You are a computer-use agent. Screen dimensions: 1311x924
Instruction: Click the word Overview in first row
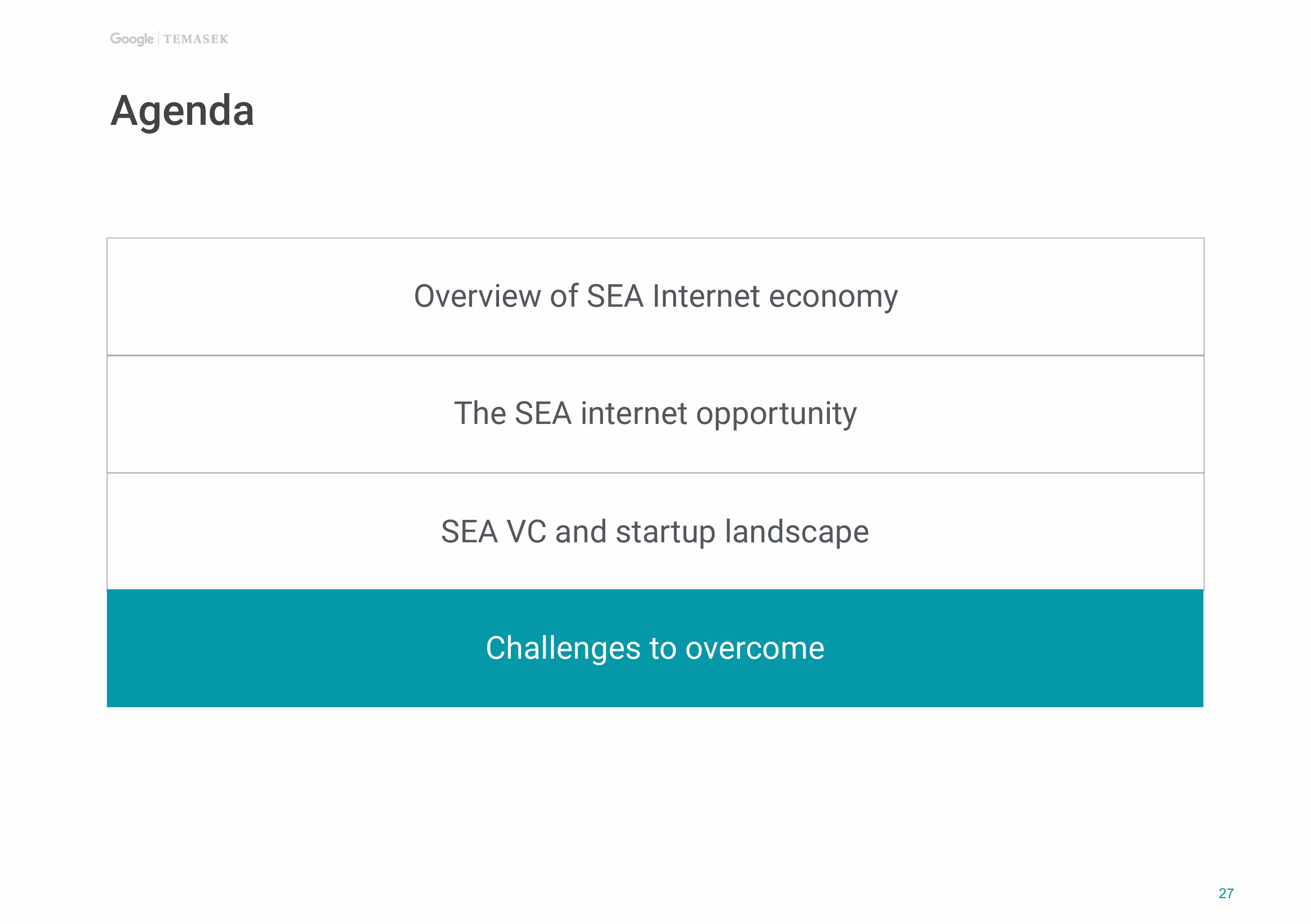pos(477,296)
